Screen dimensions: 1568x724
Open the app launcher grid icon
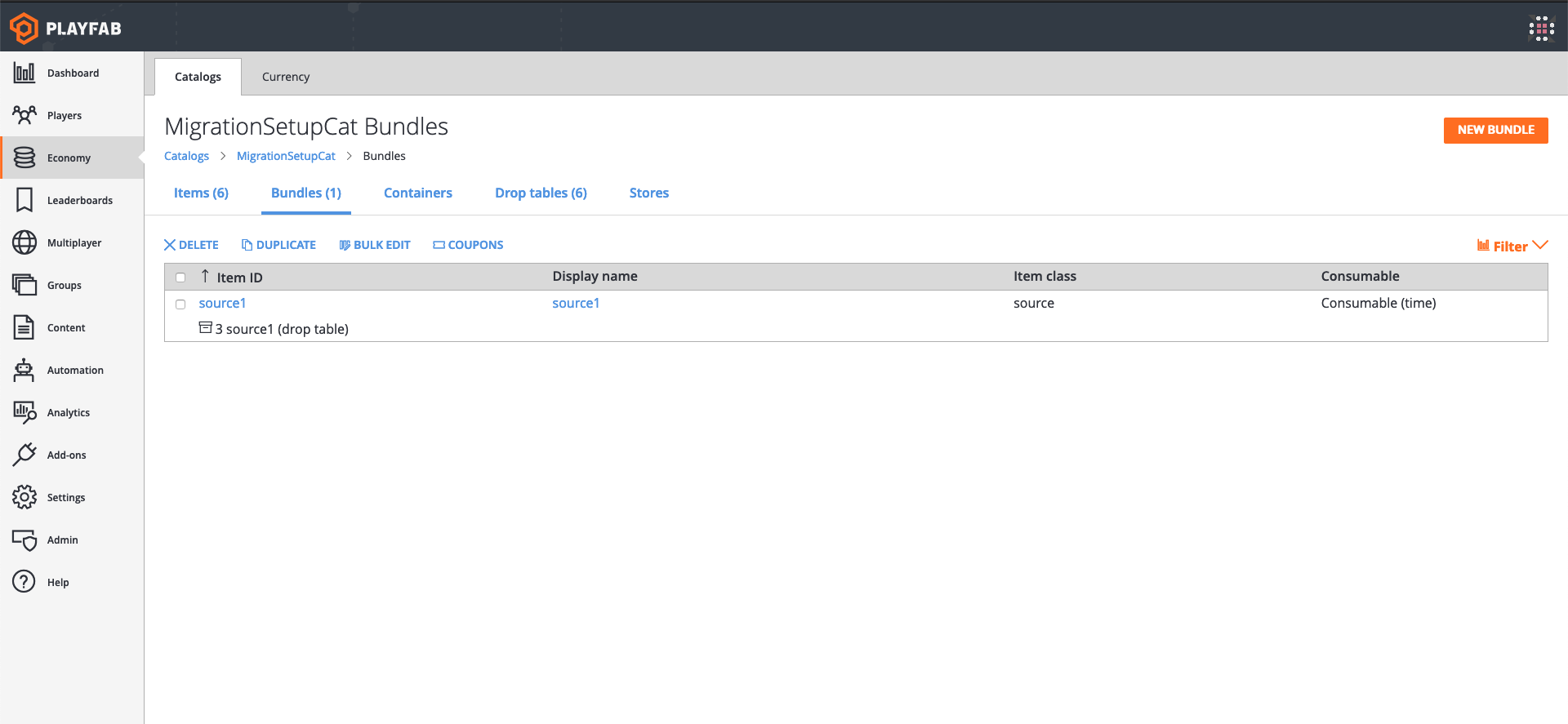coord(1541,29)
